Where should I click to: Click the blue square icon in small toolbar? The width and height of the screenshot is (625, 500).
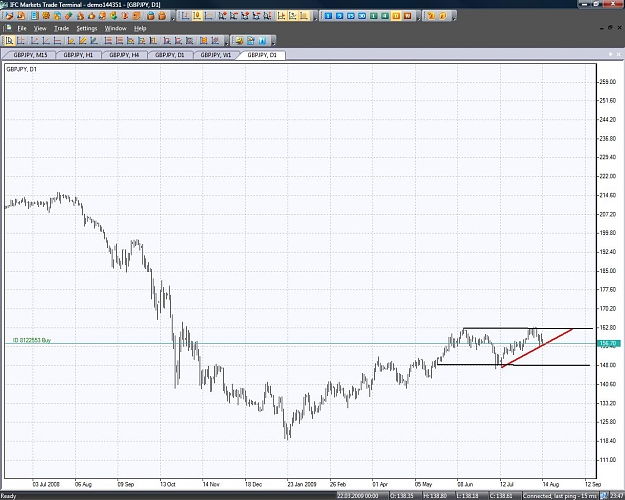(262, 40)
